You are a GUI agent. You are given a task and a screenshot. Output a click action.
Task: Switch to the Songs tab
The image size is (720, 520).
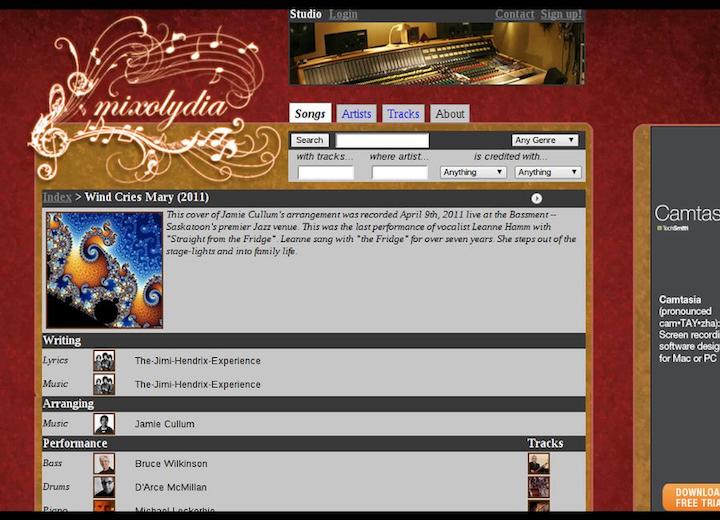tap(310, 113)
